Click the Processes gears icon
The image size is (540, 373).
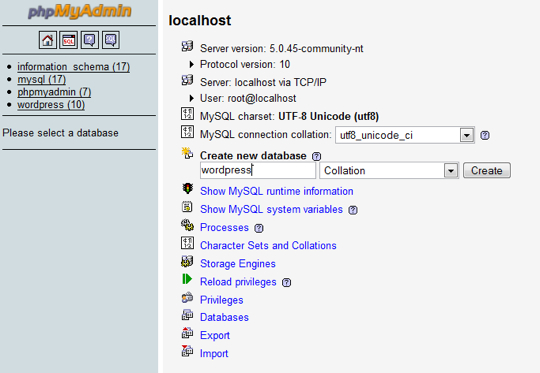187,225
